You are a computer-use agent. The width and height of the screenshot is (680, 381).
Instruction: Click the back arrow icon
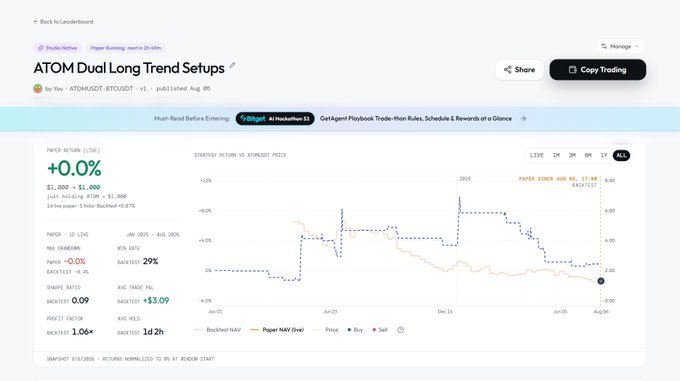[x=36, y=22]
